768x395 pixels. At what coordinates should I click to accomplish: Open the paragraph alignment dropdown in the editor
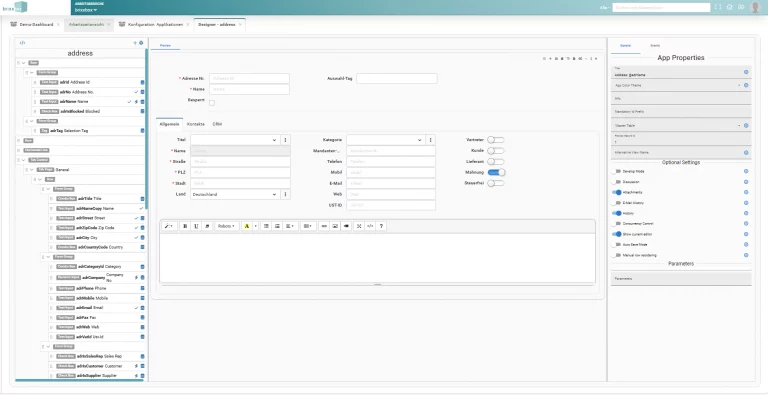point(290,226)
